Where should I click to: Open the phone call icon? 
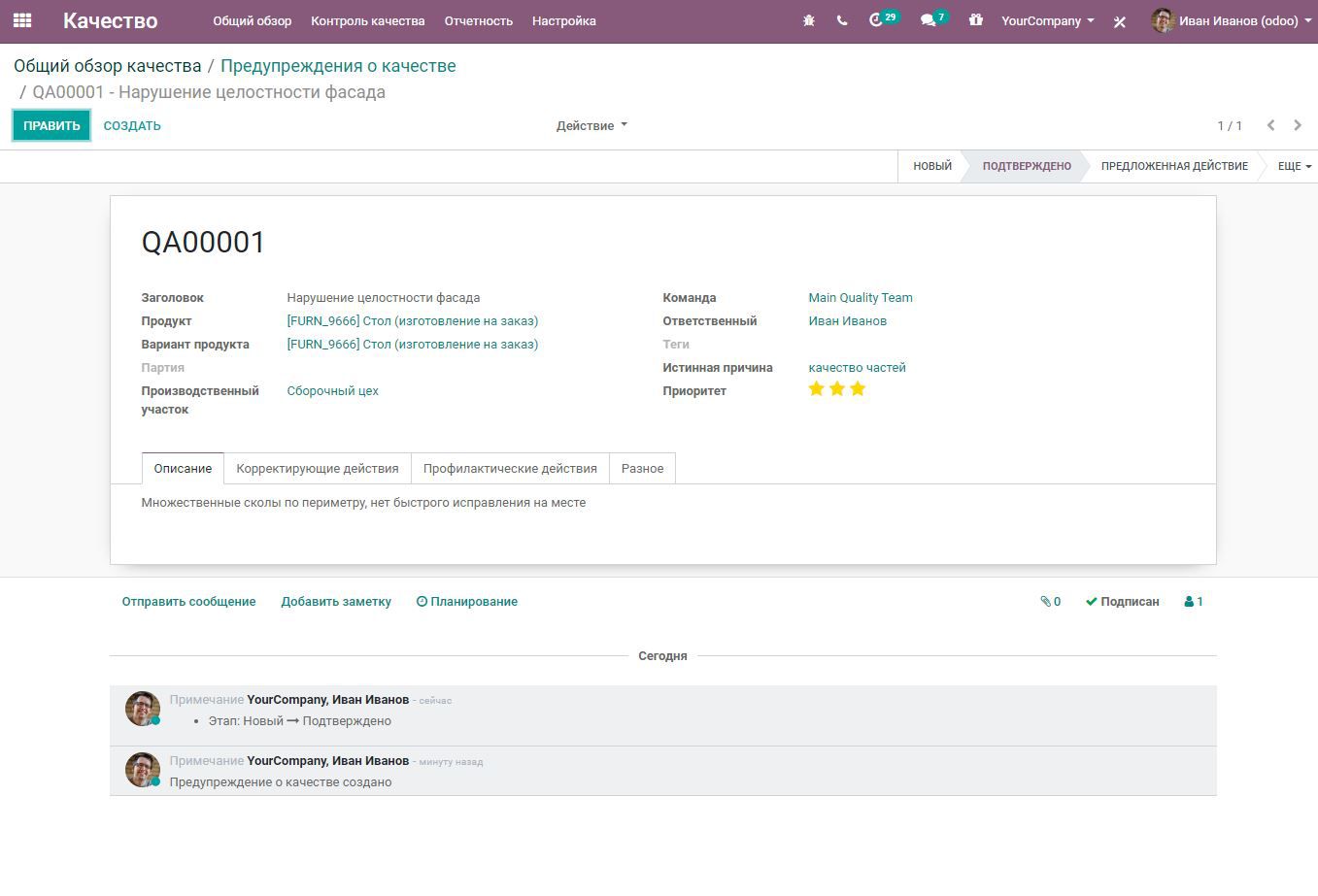pos(842,20)
